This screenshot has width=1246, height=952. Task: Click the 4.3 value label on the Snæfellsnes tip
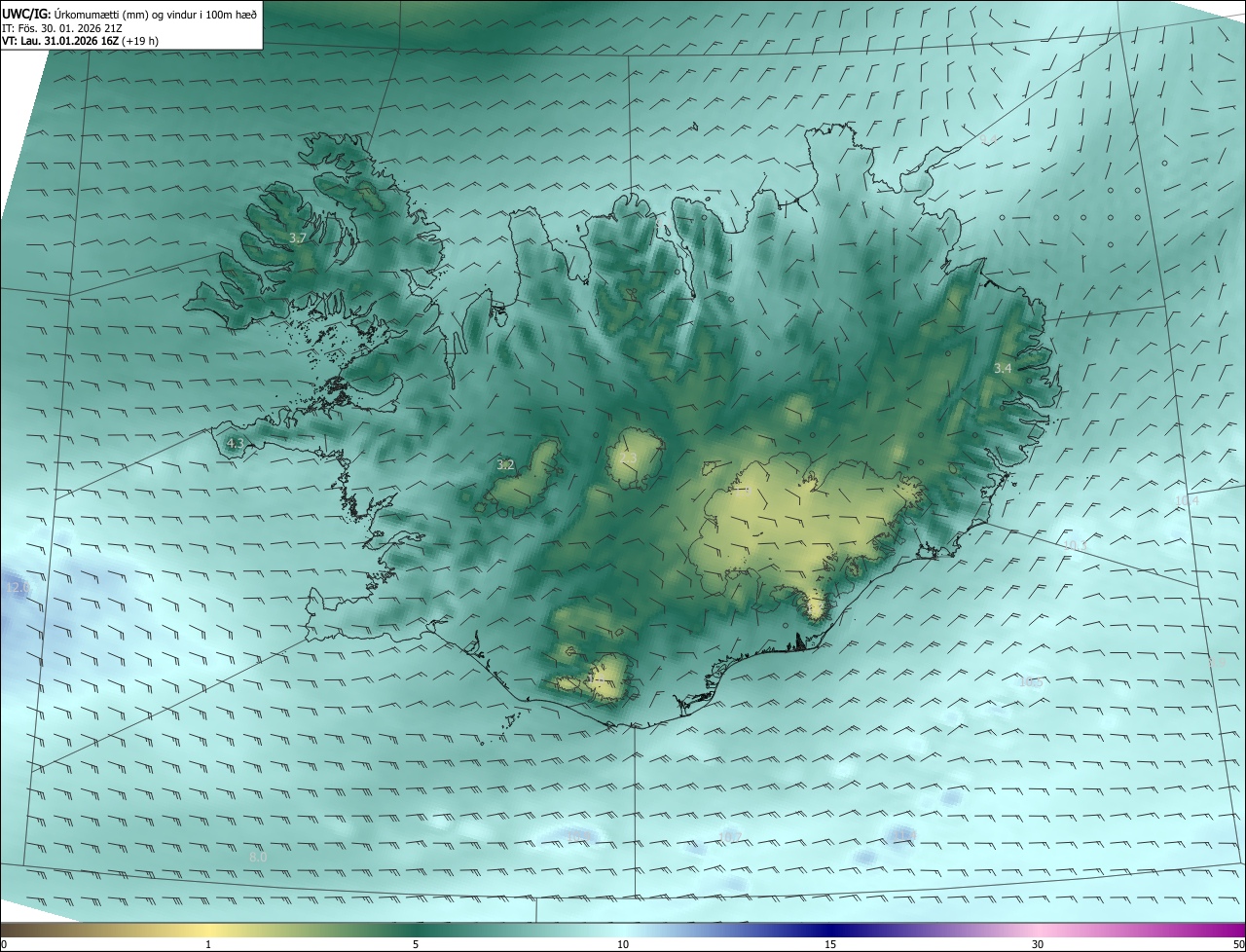tap(235, 444)
